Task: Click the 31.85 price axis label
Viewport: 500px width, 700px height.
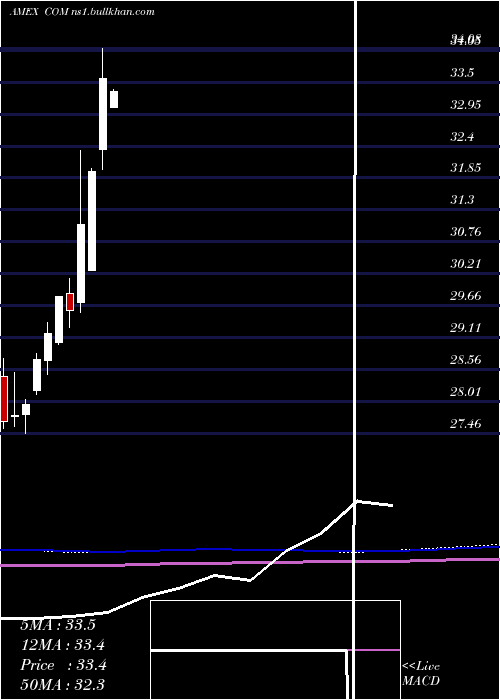Action: coord(465,168)
